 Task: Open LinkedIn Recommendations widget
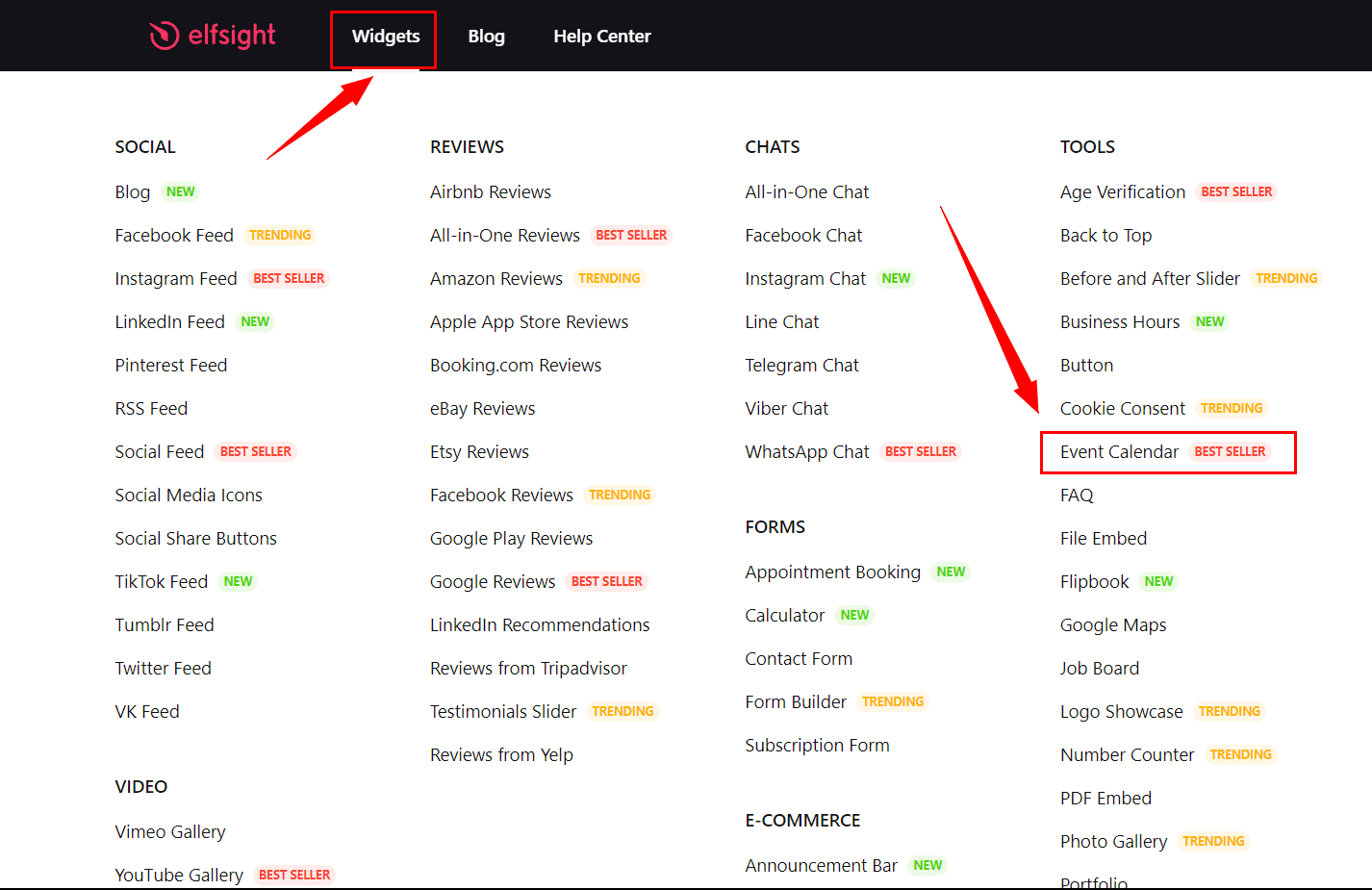540,625
